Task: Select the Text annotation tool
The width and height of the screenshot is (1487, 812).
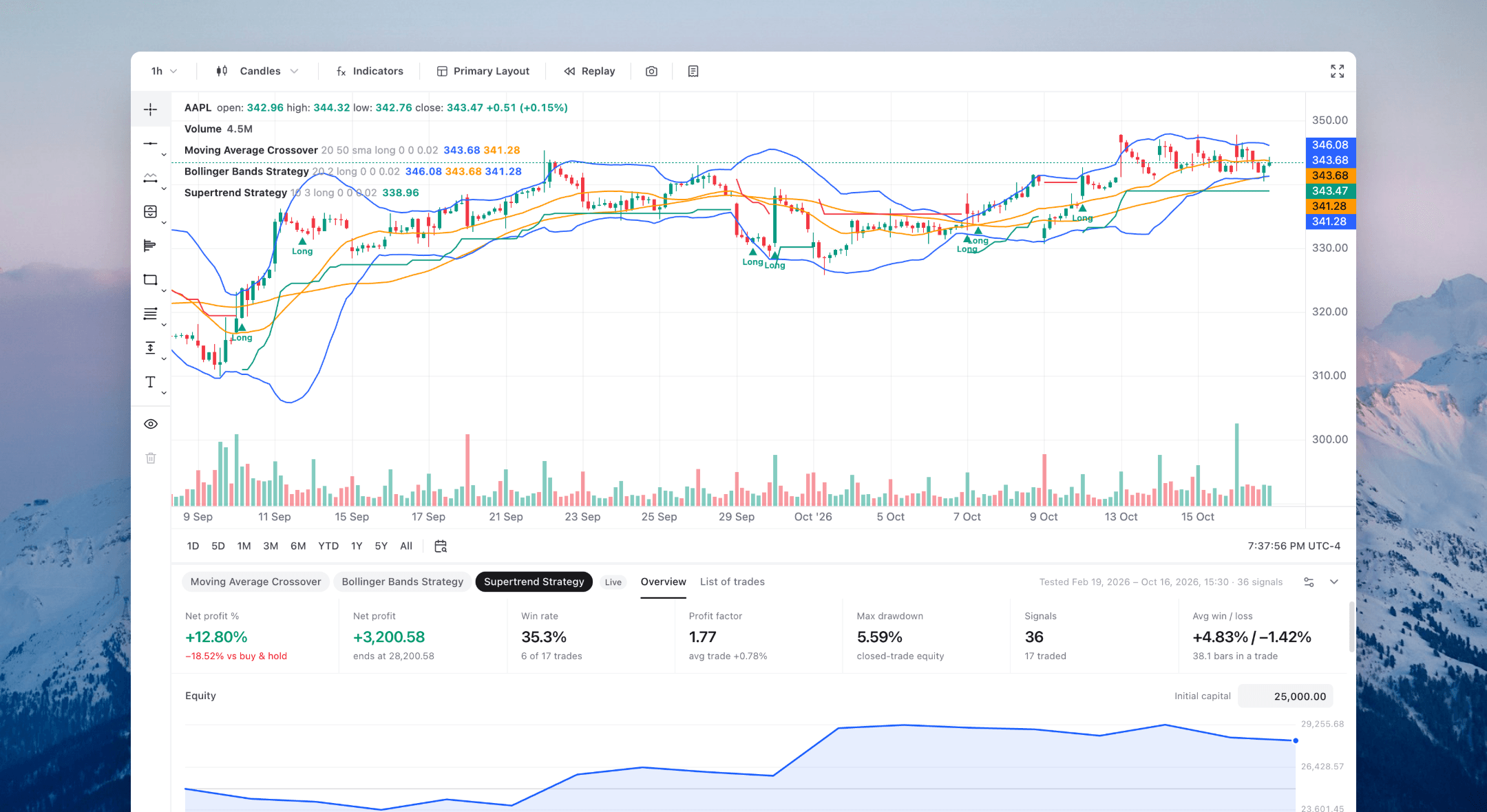Action: 150,382
